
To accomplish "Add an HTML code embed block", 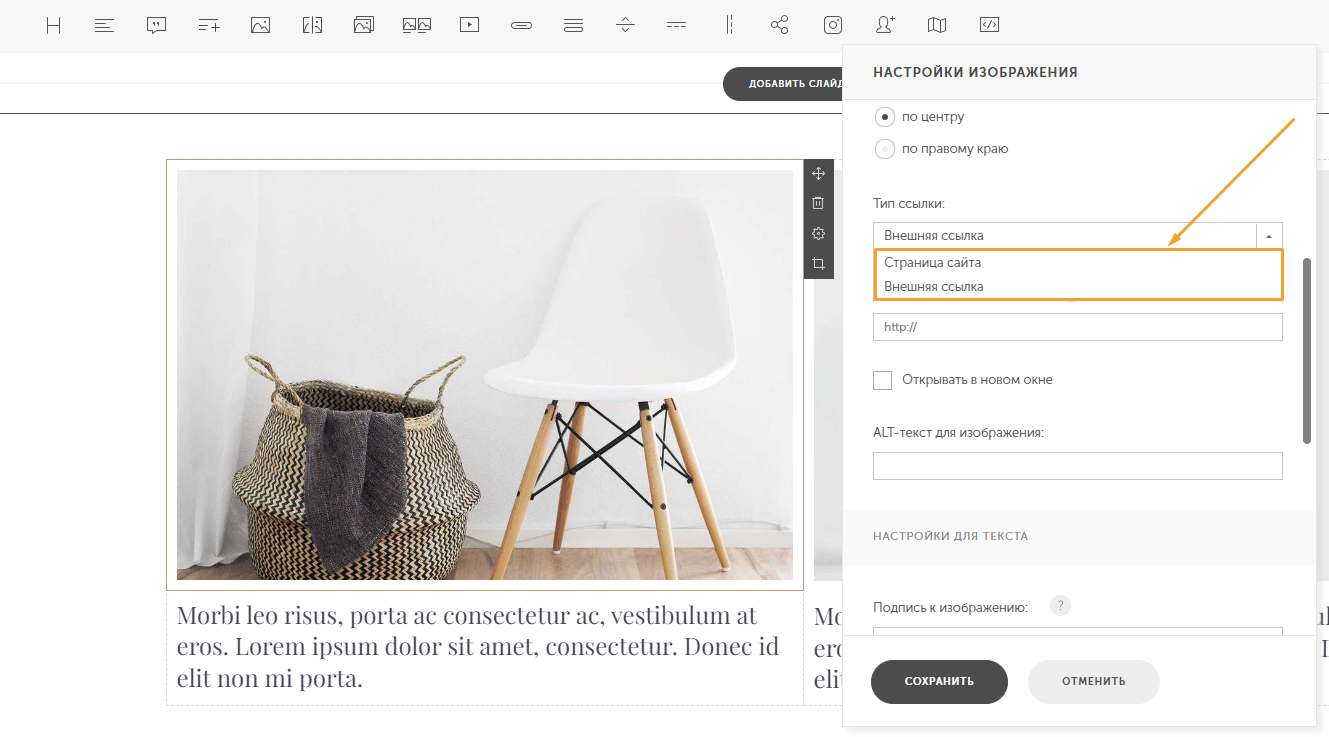I will tap(989, 26).
